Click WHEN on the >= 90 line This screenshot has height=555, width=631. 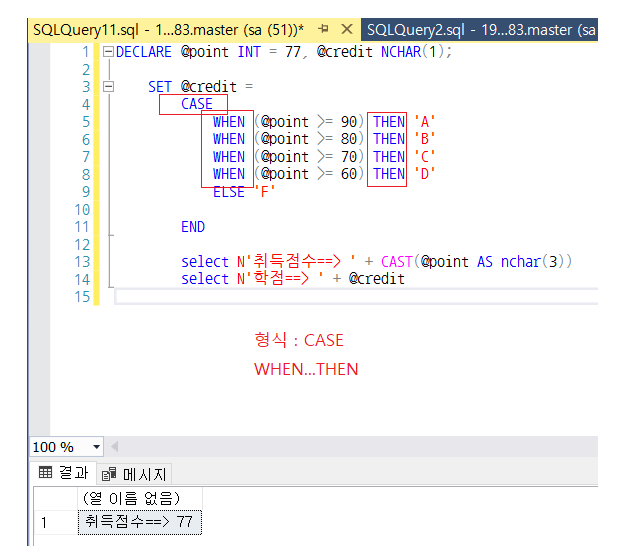coord(229,122)
